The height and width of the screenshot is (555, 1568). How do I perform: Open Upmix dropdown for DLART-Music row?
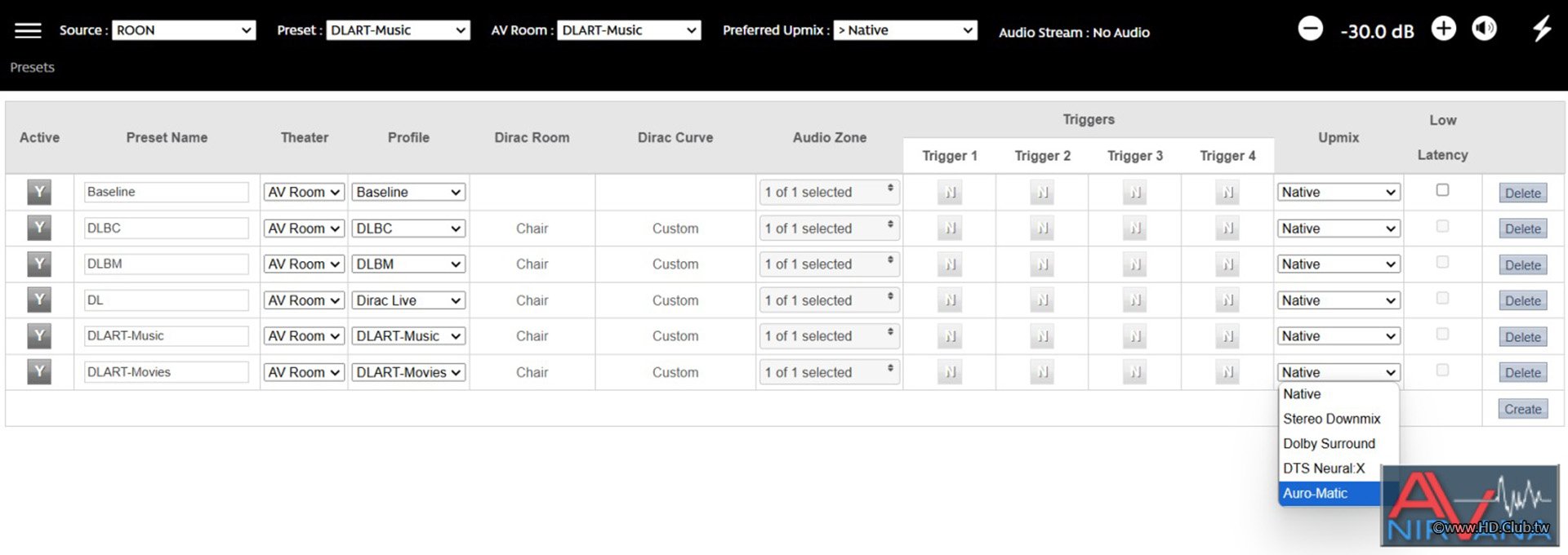tap(1339, 336)
